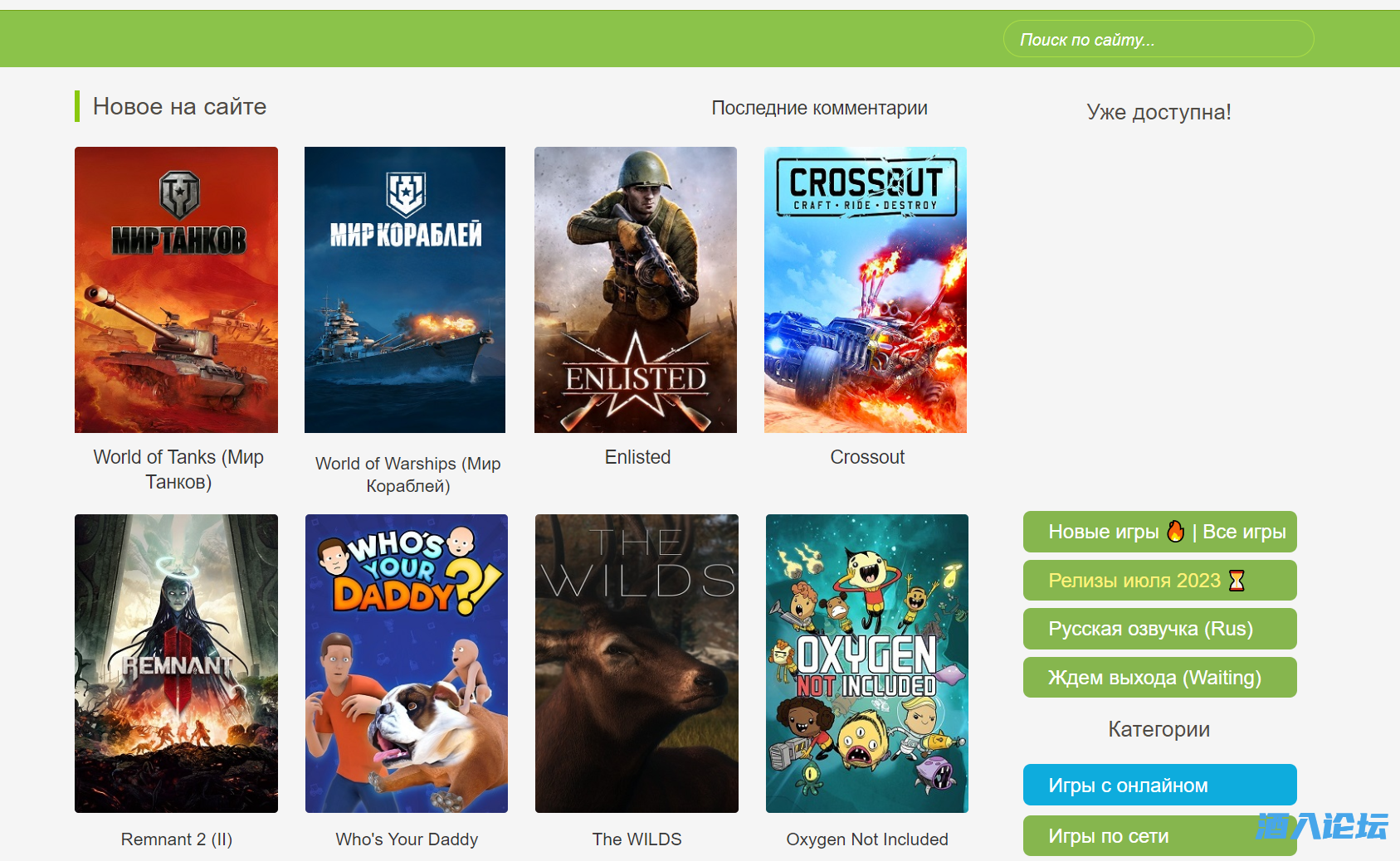Open Новые игры link in sidebar
This screenshot has height=861, width=1400.
[x=1104, y=532]
